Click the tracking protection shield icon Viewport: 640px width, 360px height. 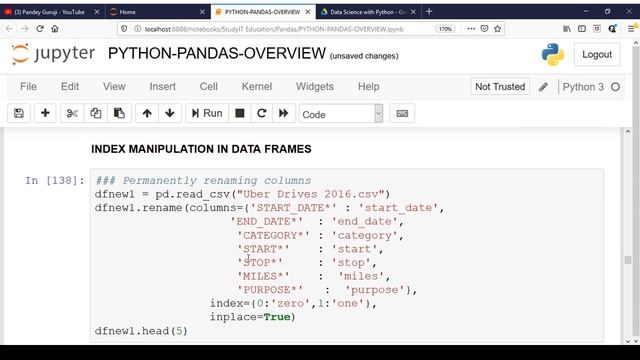[x=124, y=29]
